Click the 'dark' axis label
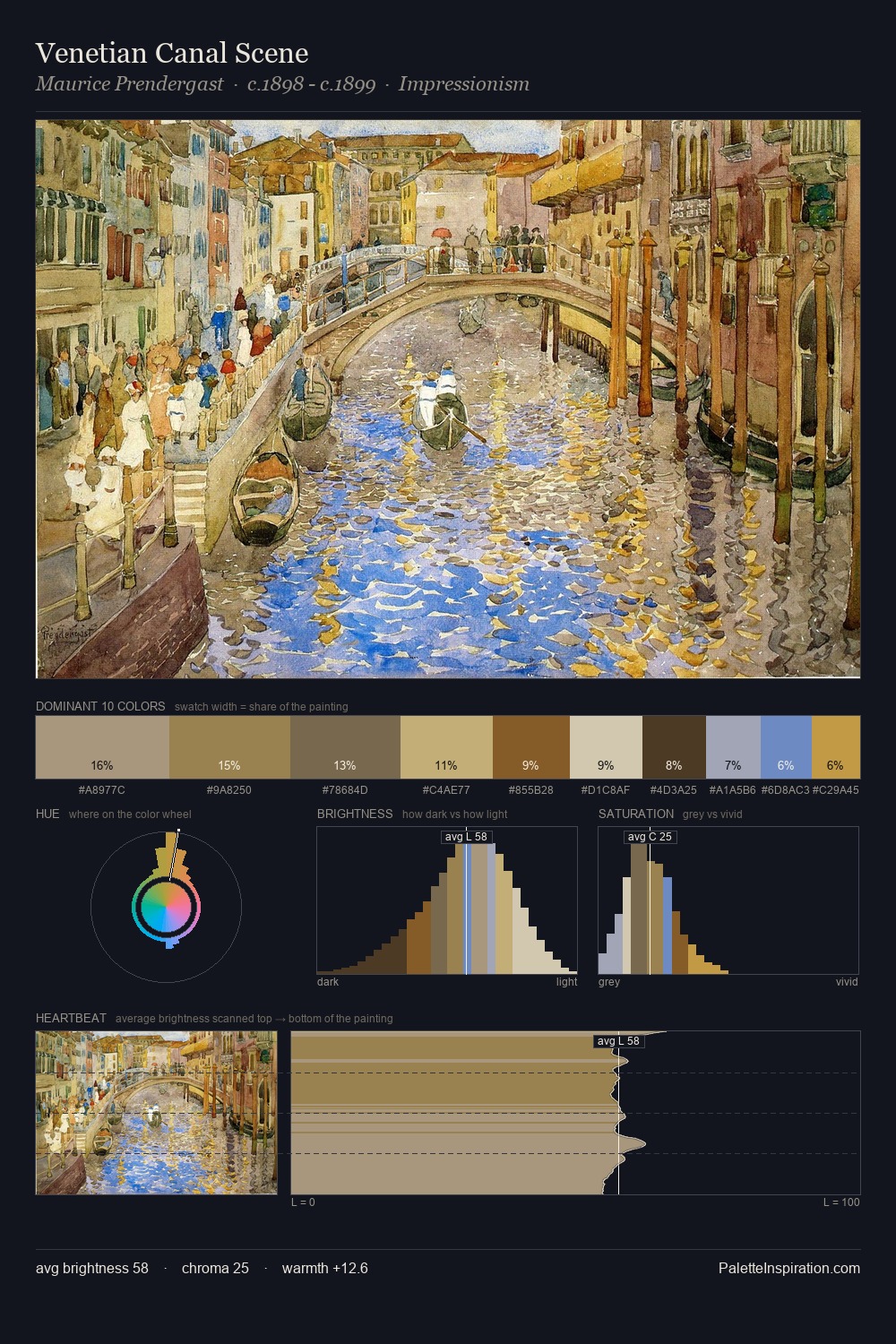 328,982
